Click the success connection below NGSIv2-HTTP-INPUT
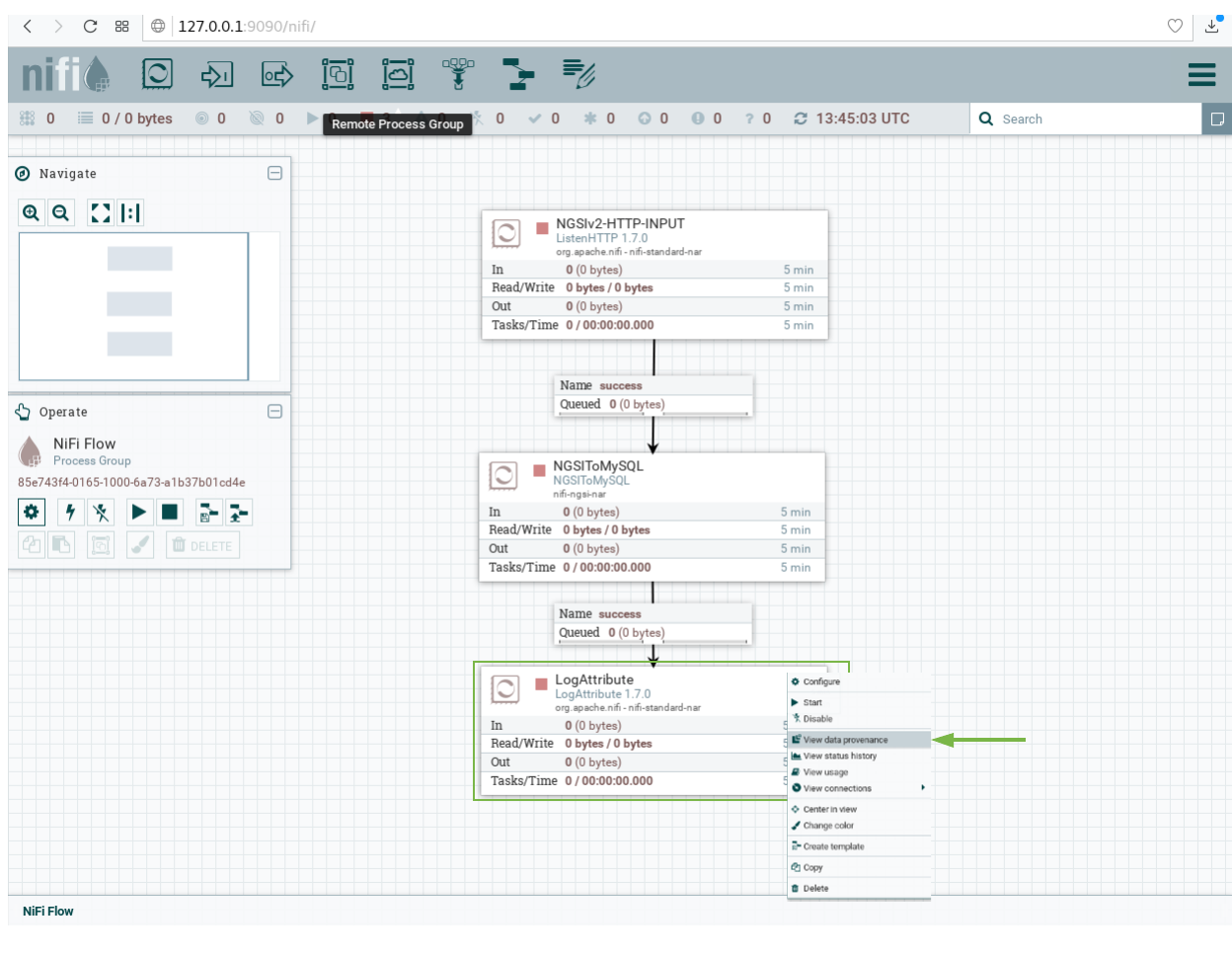This screenshot has width=1232, height=960. click(654, 395)
